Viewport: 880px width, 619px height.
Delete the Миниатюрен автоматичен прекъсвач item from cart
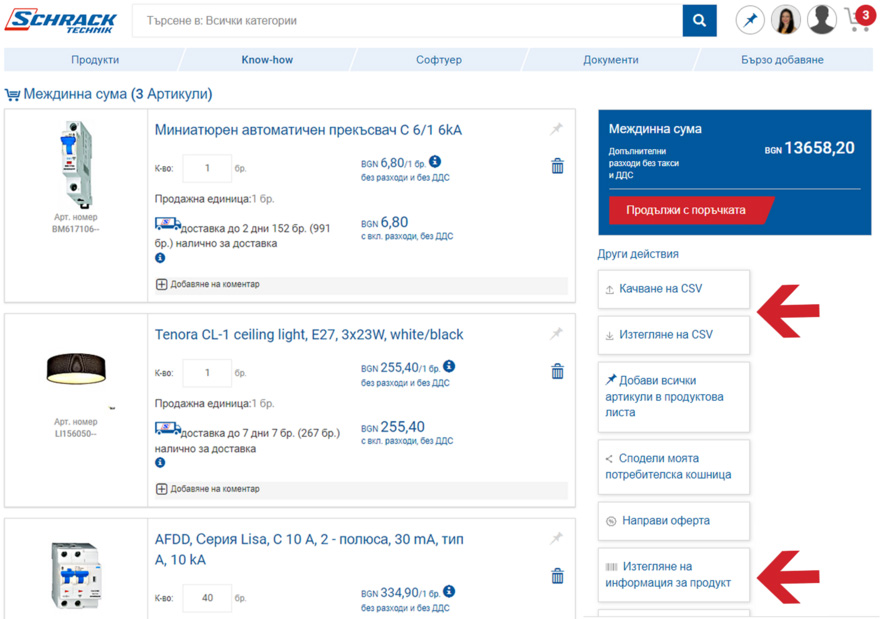(x=557, y=166)
